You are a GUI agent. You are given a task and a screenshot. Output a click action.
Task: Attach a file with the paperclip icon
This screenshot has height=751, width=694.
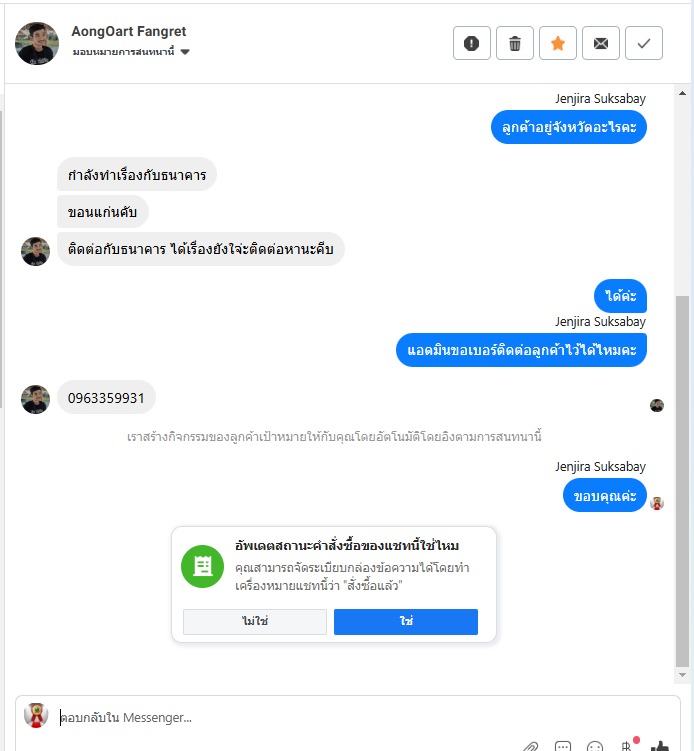(x=530, y=746)
